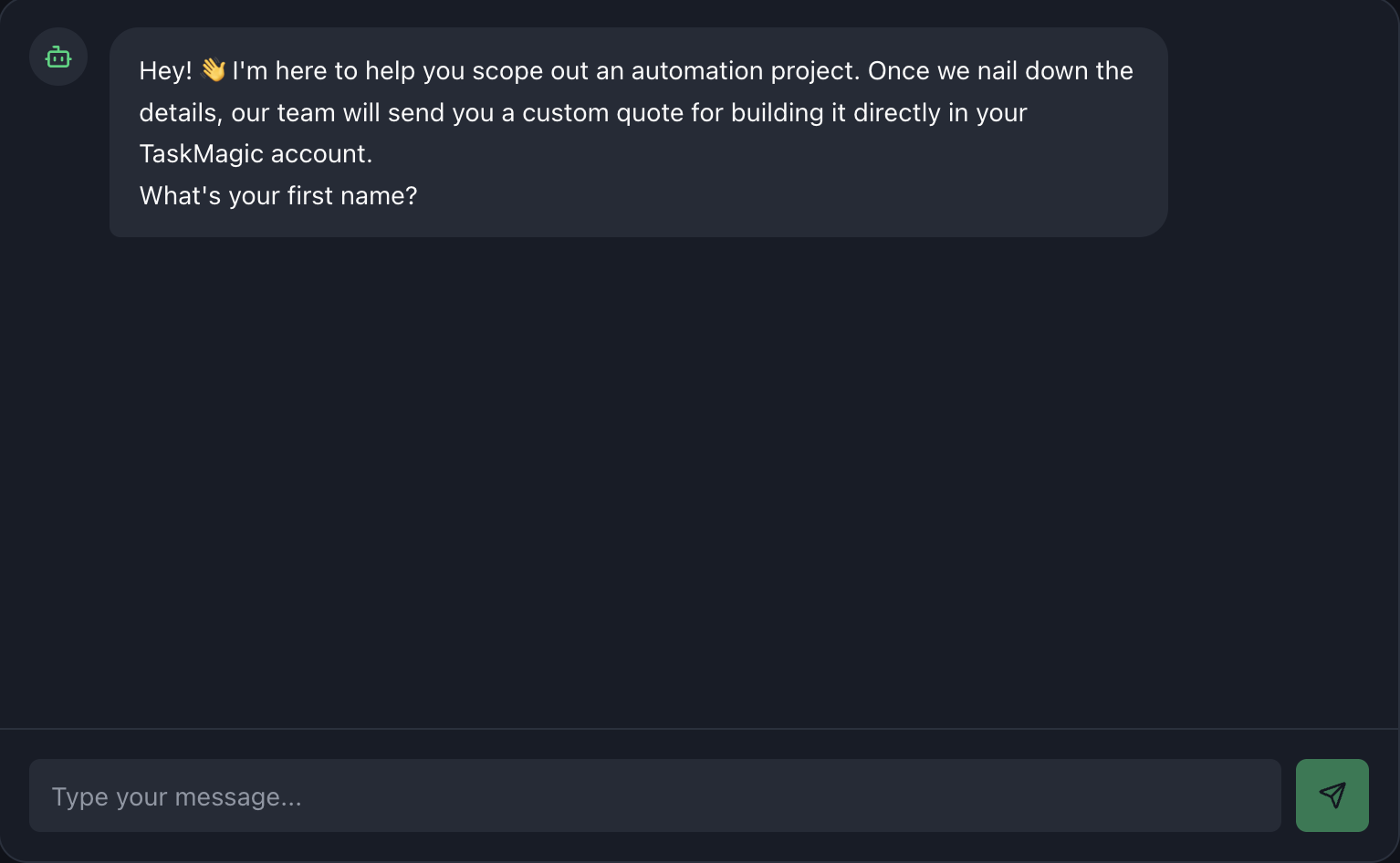The height and width of the screenshot is (863, 1400).
Task: Click the "What's your first name?" question
Action: point(278,196)
